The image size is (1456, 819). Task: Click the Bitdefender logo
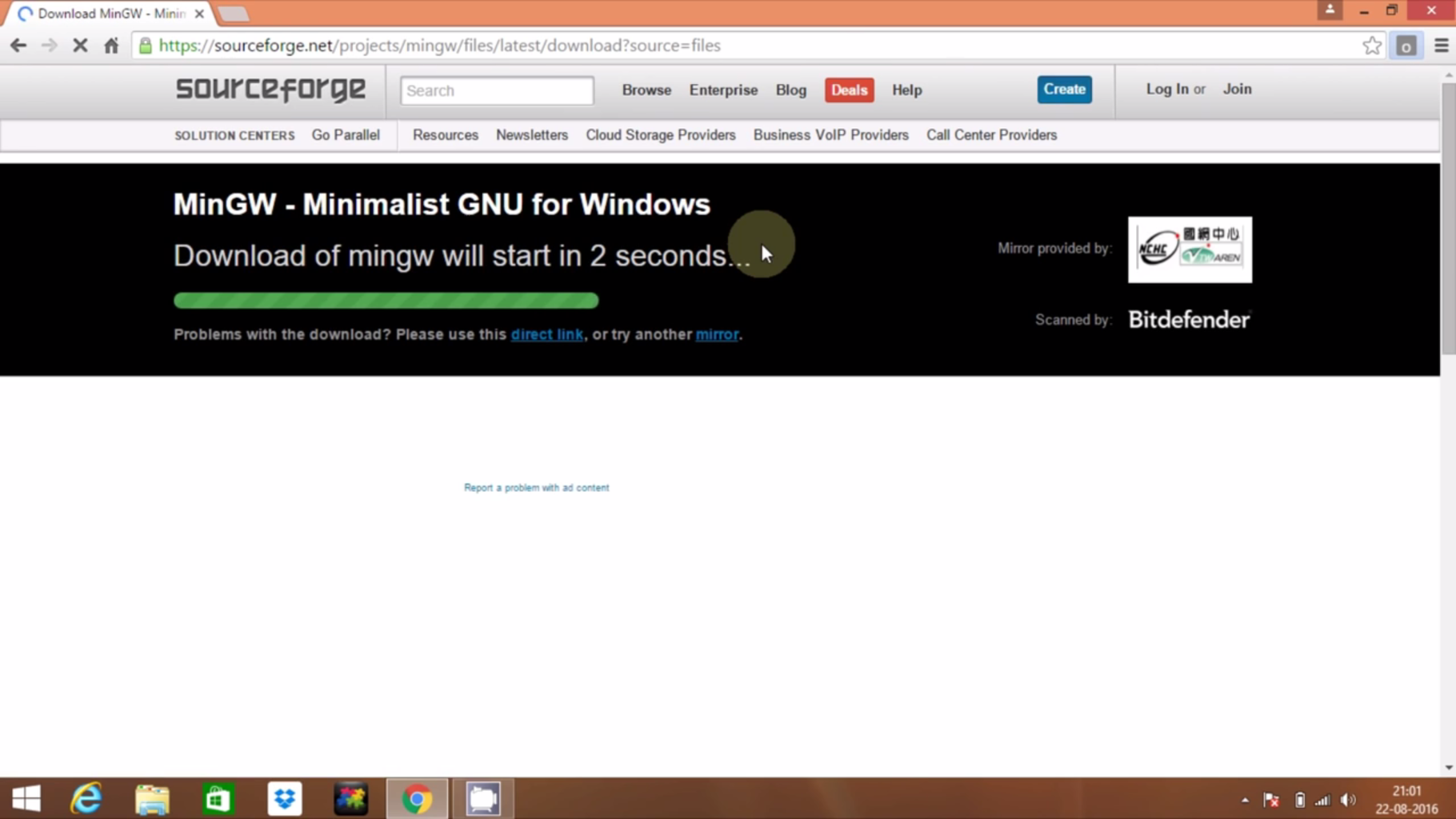click(x=1190, y=320)
